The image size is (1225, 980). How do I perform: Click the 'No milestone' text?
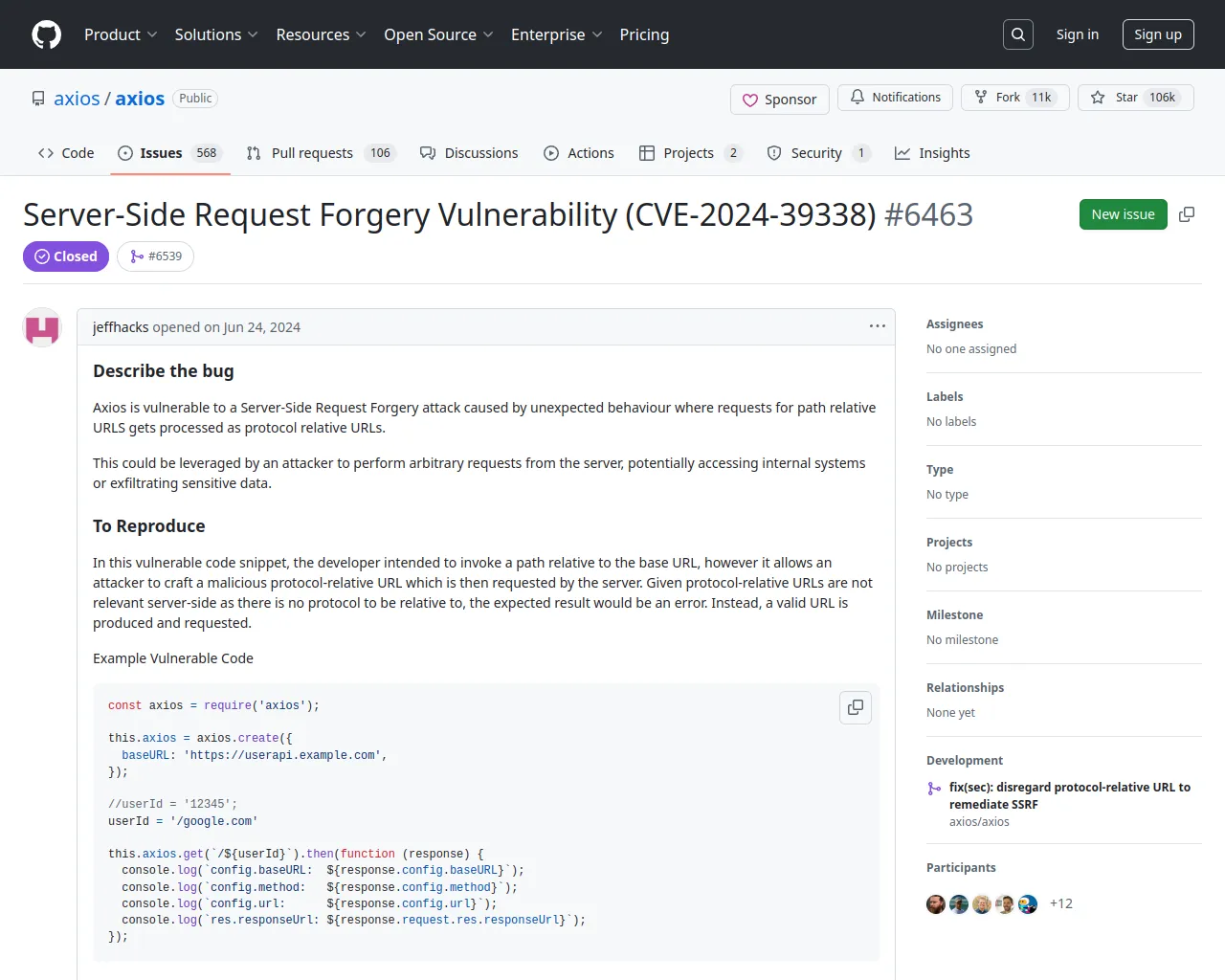pyautogui.click(x=962, y=640)
